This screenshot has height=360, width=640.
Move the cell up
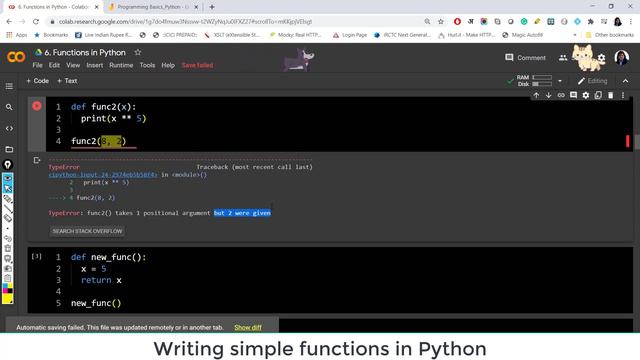coord(536,95)
